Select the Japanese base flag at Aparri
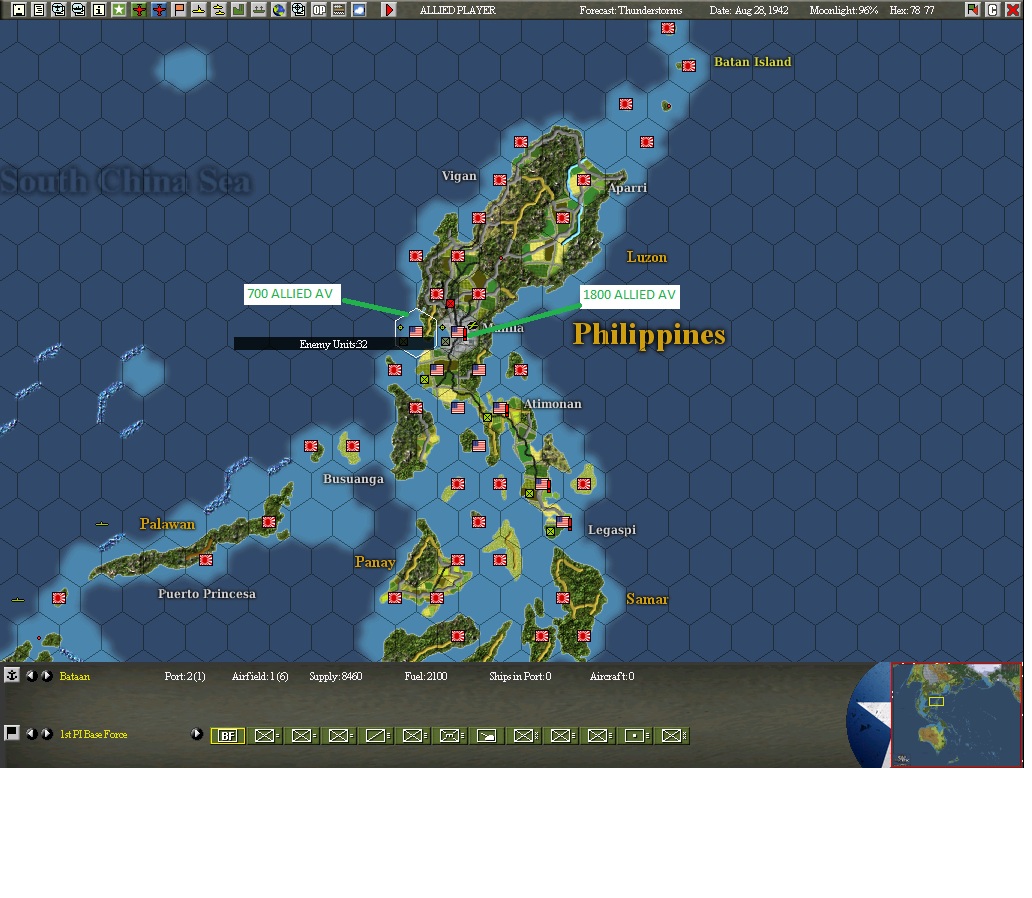The image size is (1032, 898). [x=584, y=180]
